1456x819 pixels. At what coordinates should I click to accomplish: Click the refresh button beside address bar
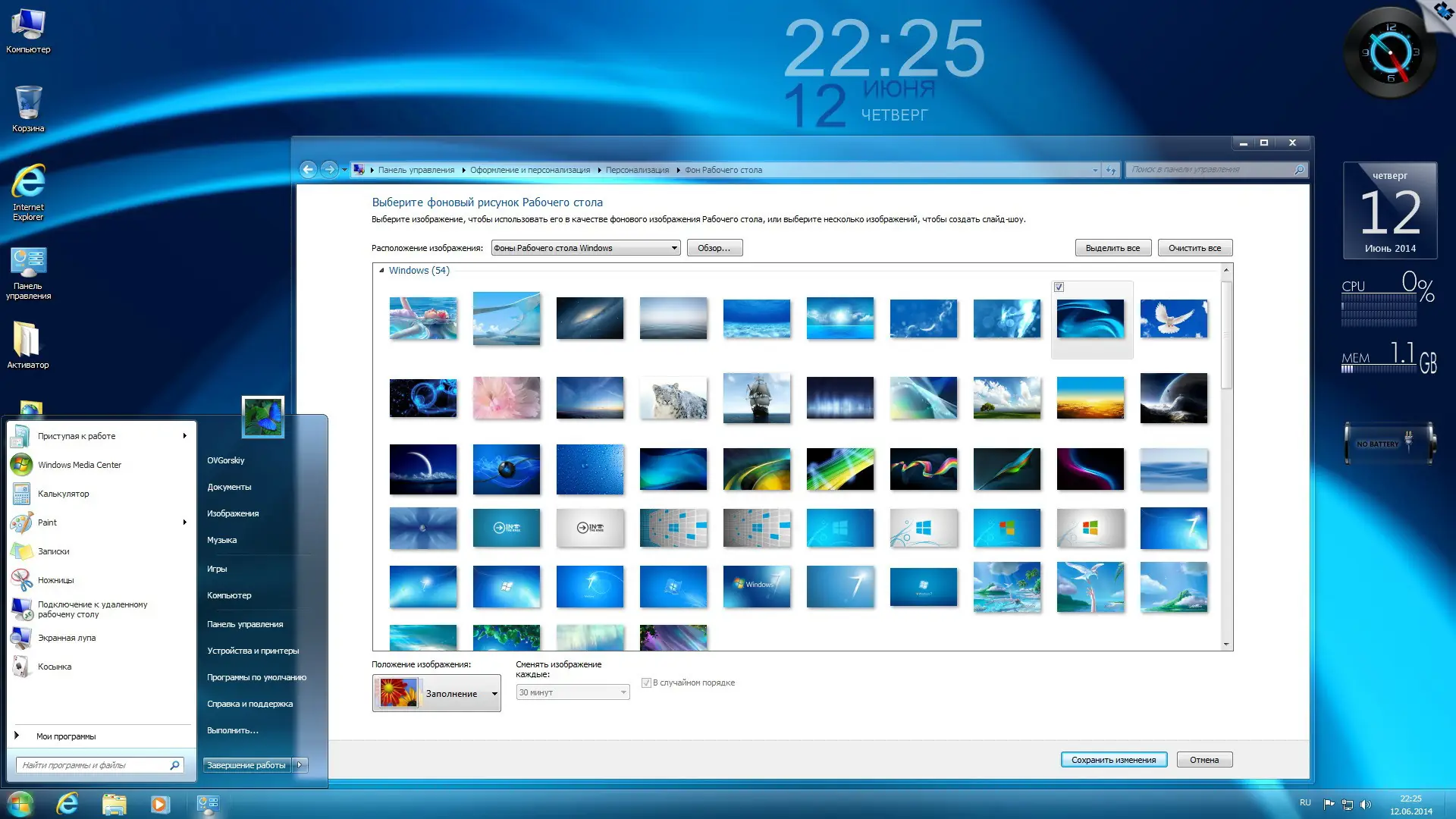click(x=1111, y=170)
